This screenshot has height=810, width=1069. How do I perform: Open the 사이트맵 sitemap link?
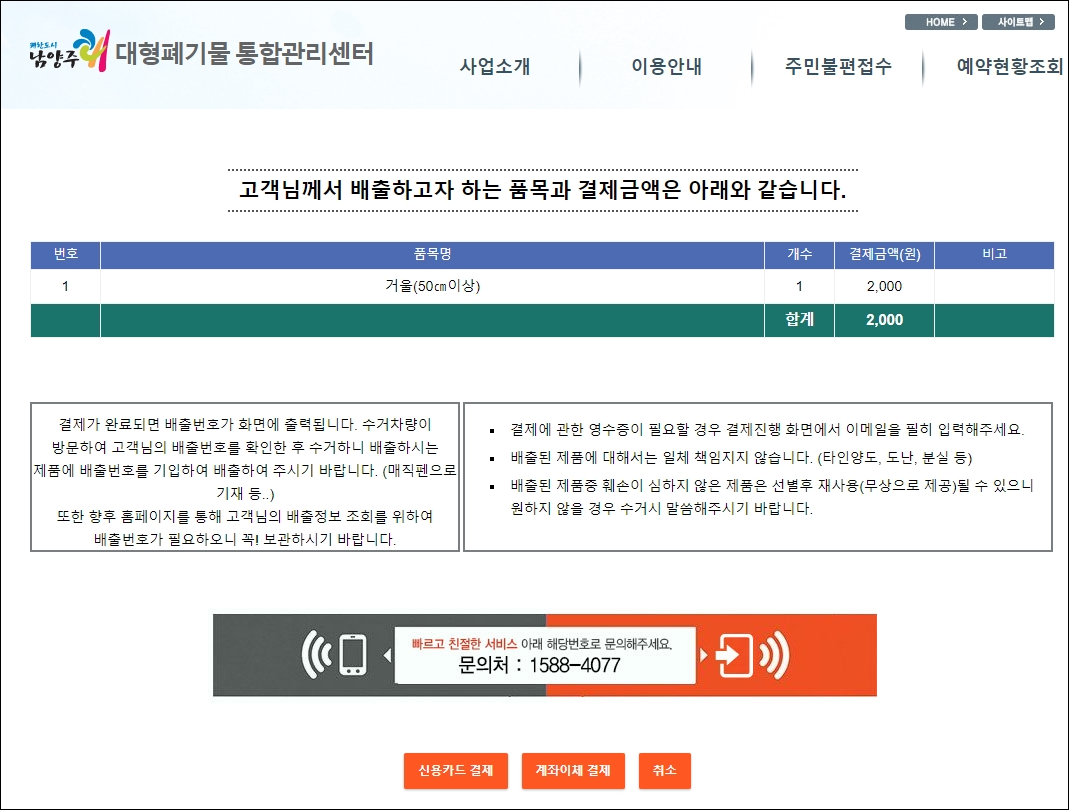[1019, 22]
